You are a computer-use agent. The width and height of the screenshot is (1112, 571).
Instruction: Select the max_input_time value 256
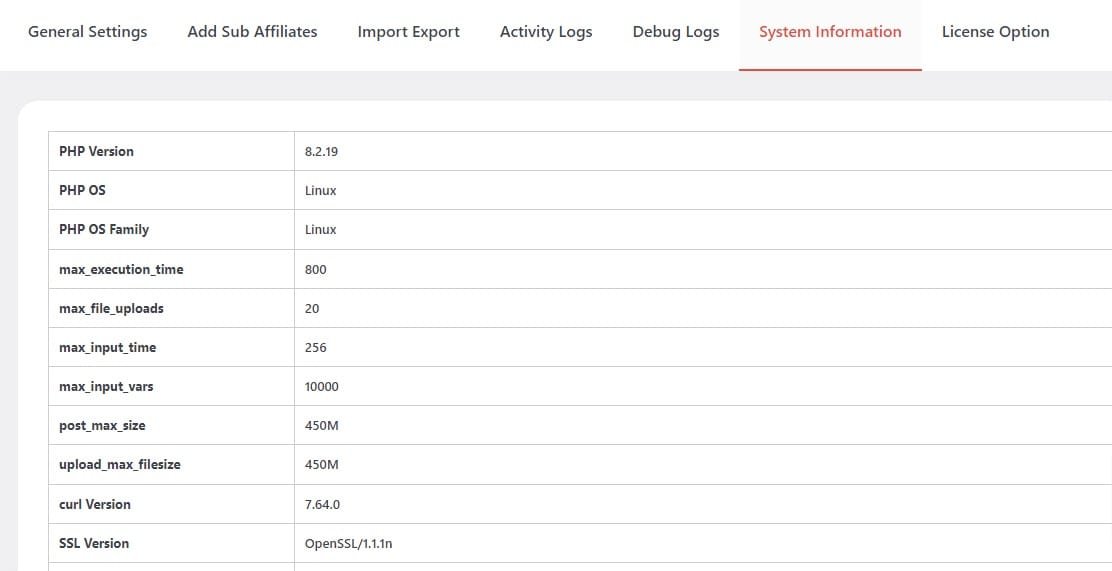(316, 348)
